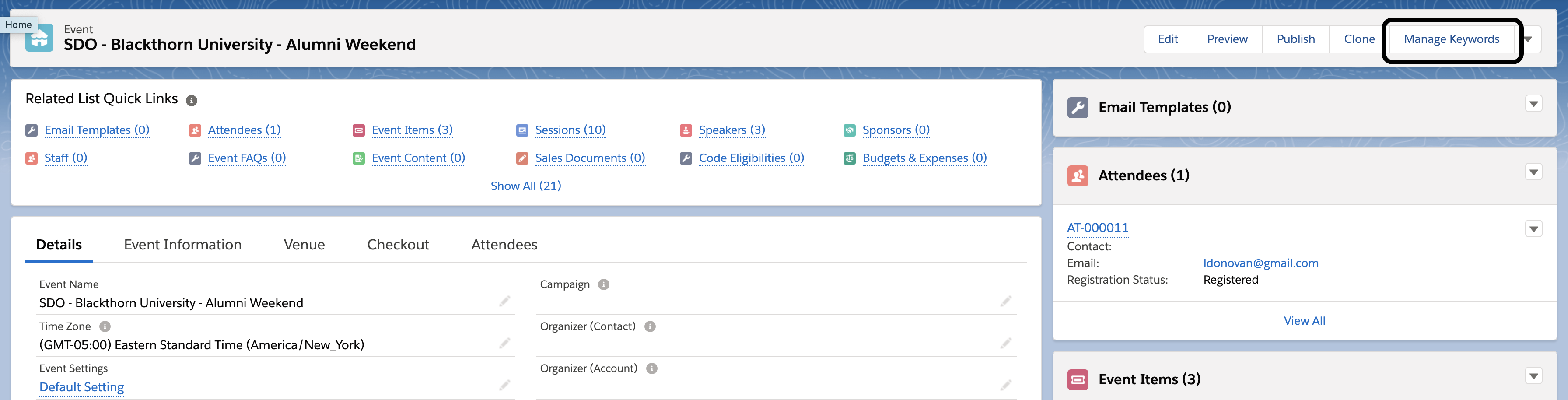Open the Event Items panel dropdown menu
Image resolution: width=1568 pixels, height=400 pixels.
click(1534, 376)
